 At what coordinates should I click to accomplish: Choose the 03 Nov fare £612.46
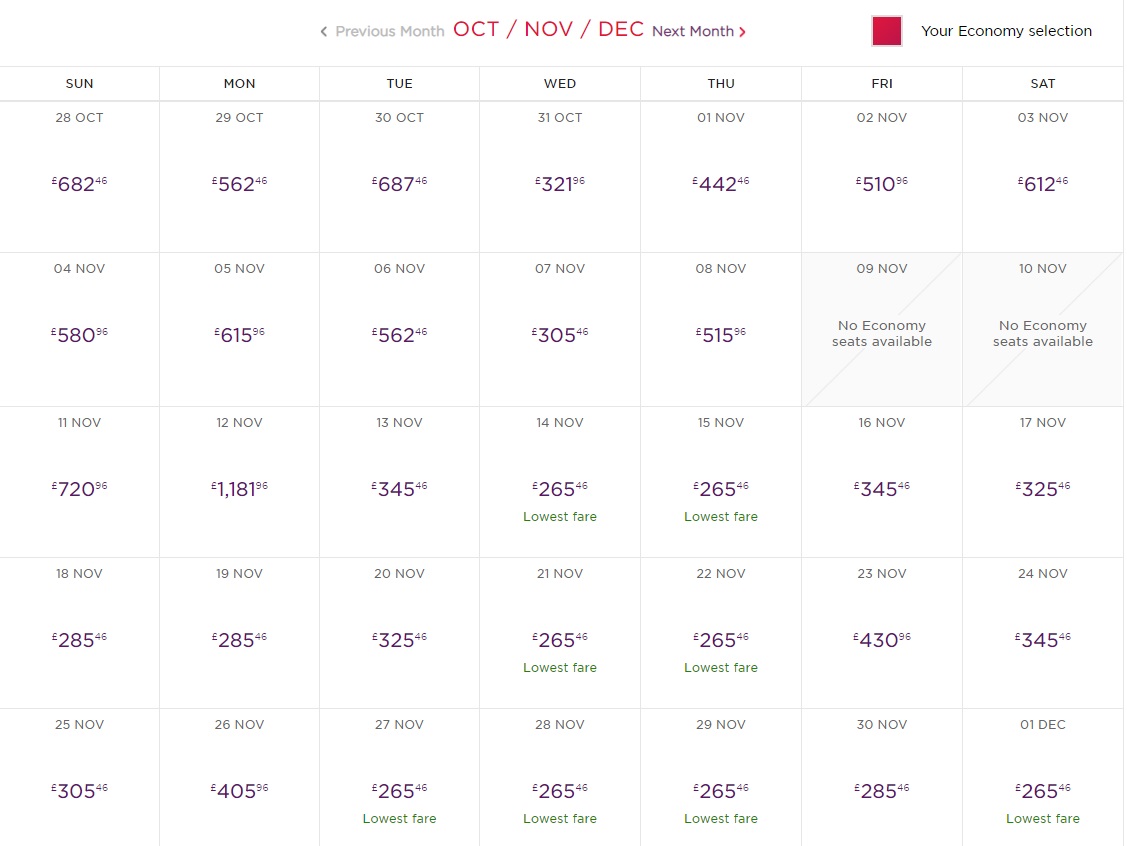tap(1042, 184)
